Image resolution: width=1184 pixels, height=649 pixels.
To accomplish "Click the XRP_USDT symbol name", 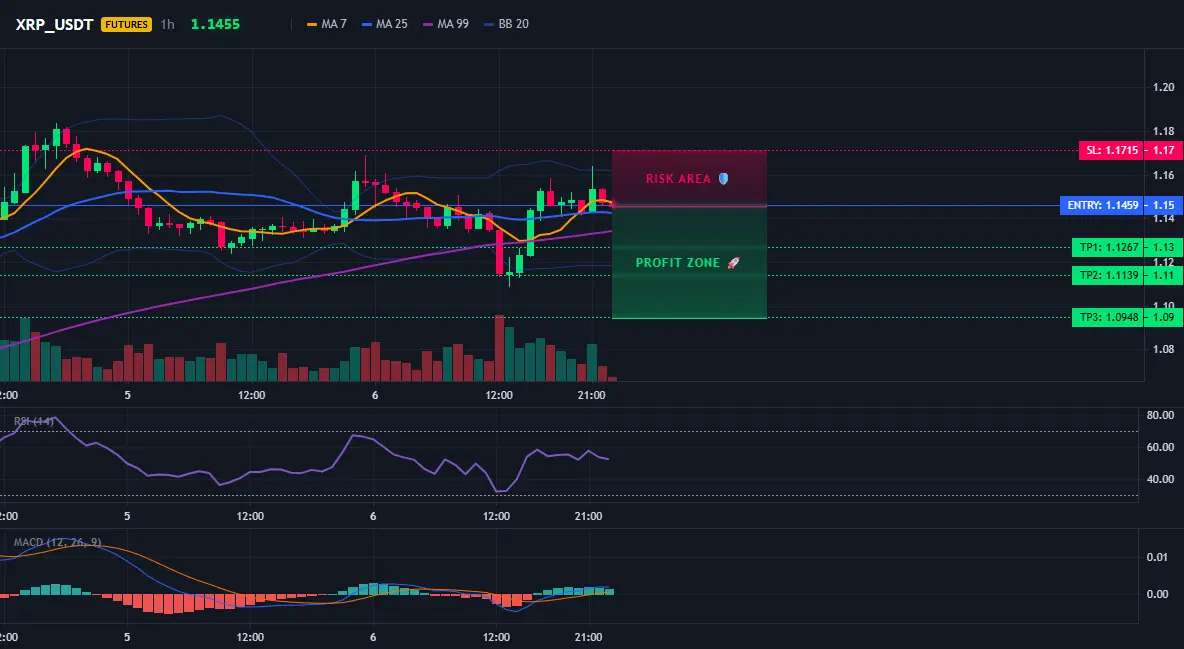I will tap(54, 24).
